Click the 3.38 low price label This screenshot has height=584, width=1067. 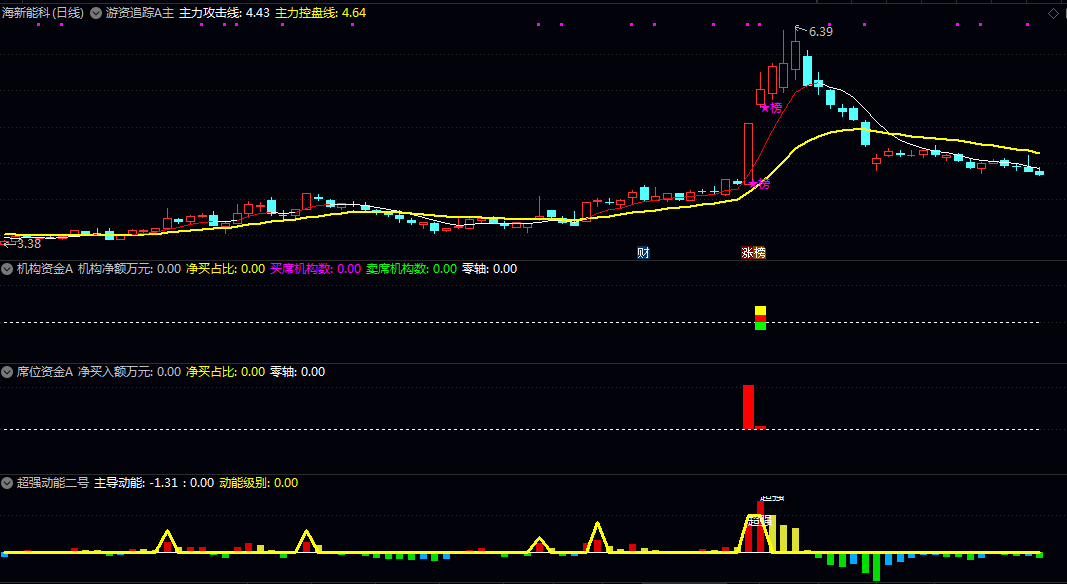click(29, 244)
